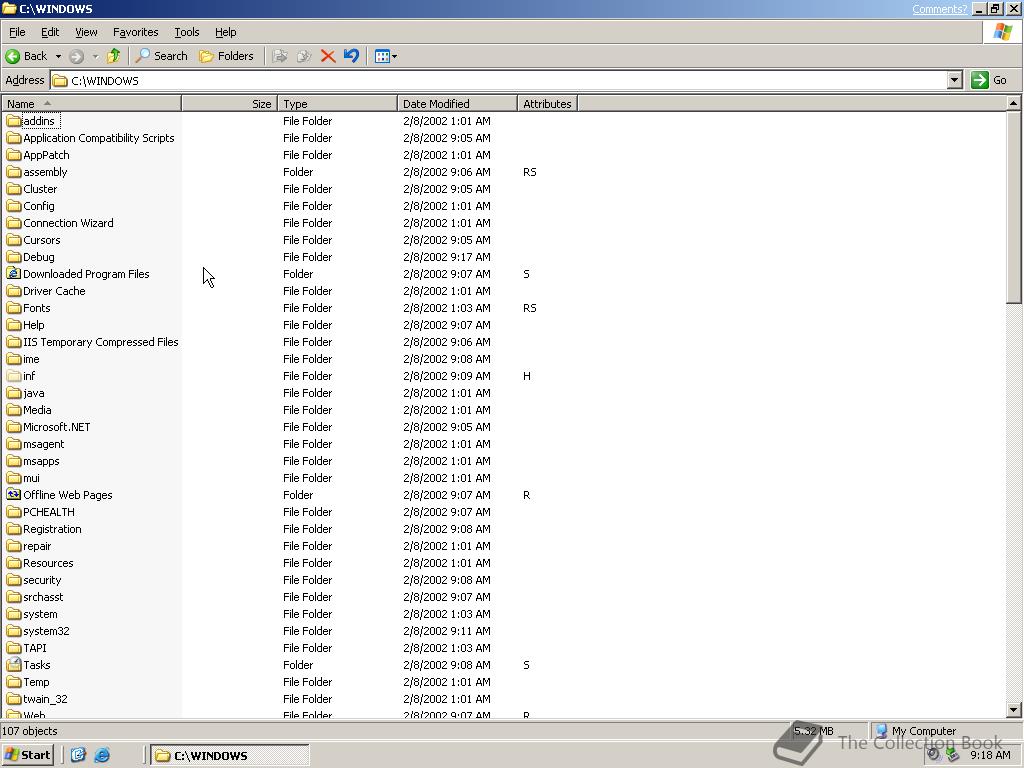The height and width of the screenshot is (768, 1024).
Task: Click the scroll down arrow of file list
Action: [1014, 710]
